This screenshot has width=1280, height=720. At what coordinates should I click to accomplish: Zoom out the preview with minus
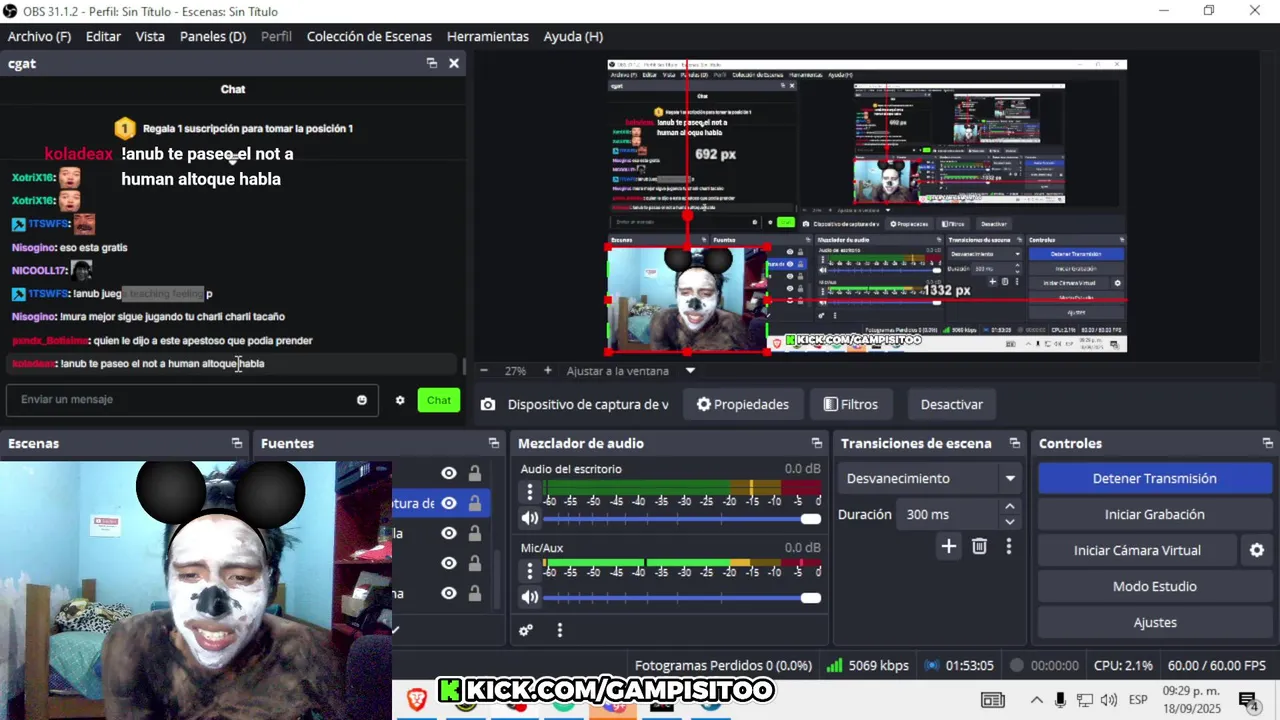coord(484,370)
